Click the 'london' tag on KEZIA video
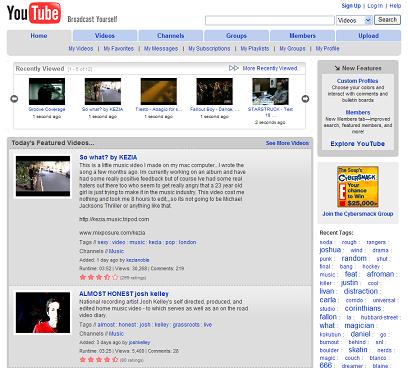Screen dimensions: 408x368 pos(187,242)
